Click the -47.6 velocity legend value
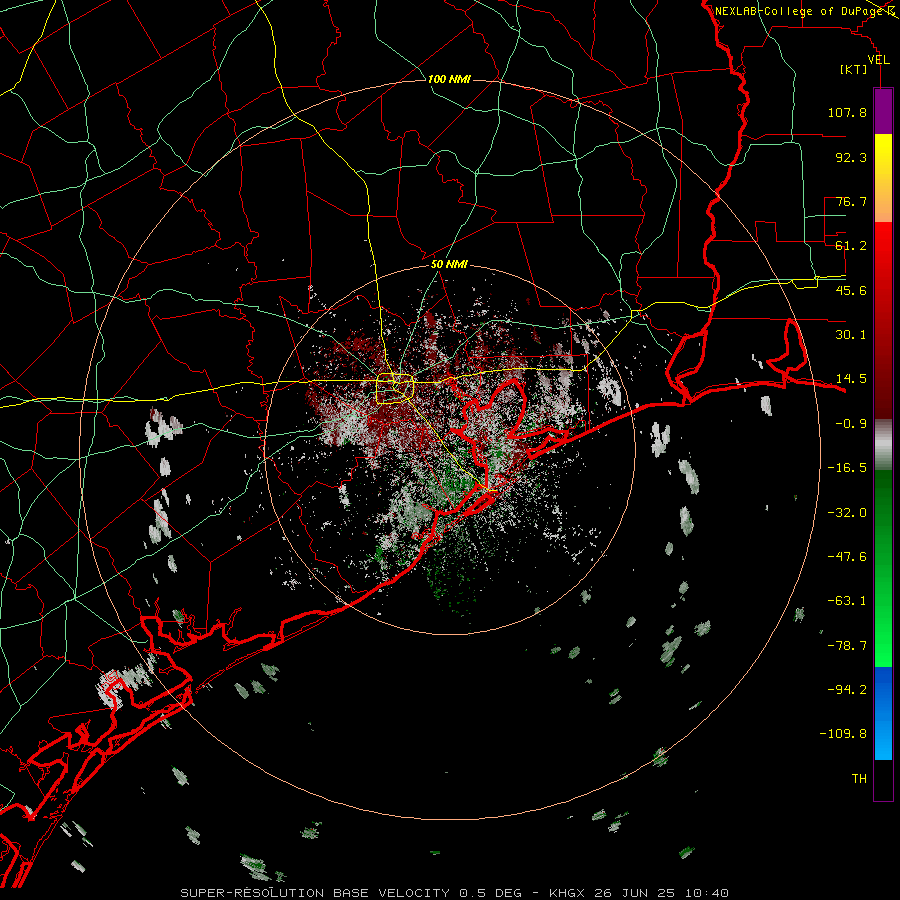 (x=847, y=557)
